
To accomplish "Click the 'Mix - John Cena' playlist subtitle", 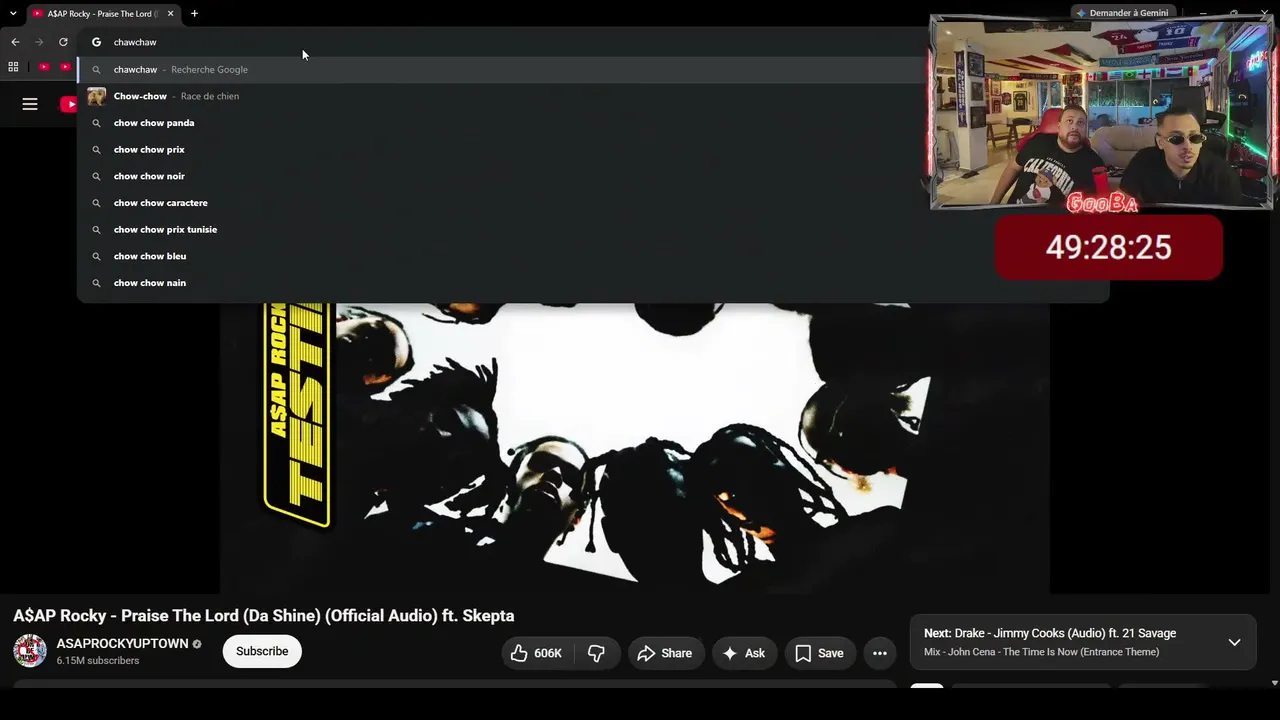I will [x=1041, y=652].
